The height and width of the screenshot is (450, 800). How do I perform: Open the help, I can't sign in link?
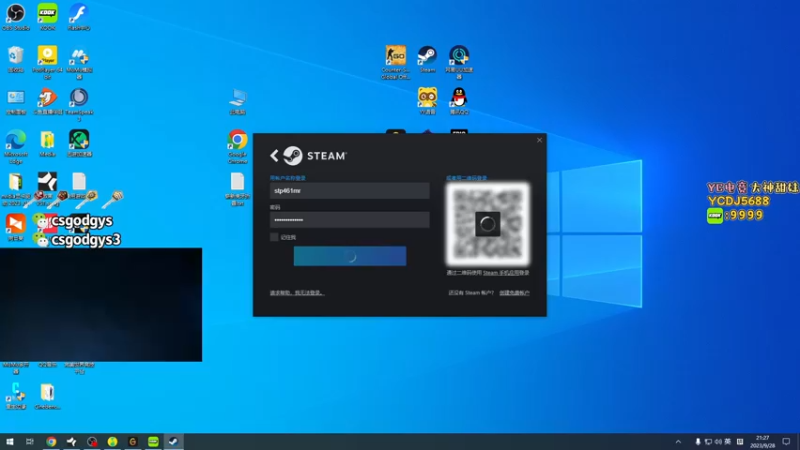pos(297,293)
